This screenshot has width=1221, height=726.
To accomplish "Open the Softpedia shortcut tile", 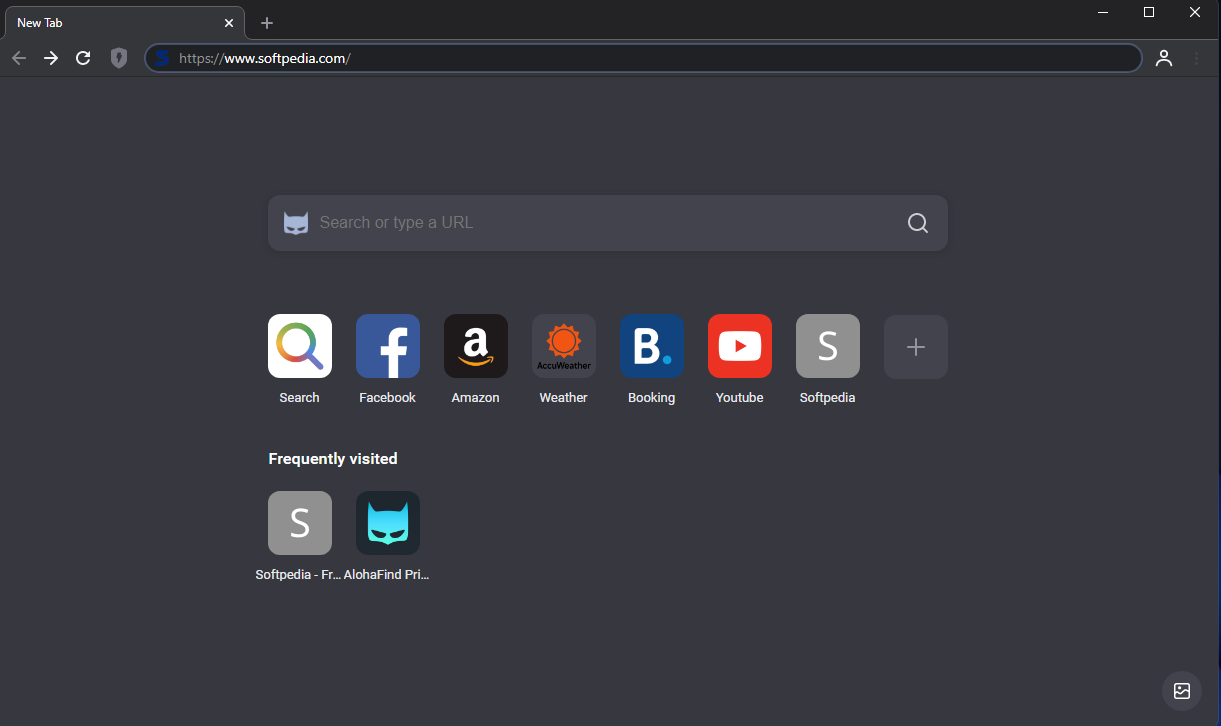I will click(828, 346).
